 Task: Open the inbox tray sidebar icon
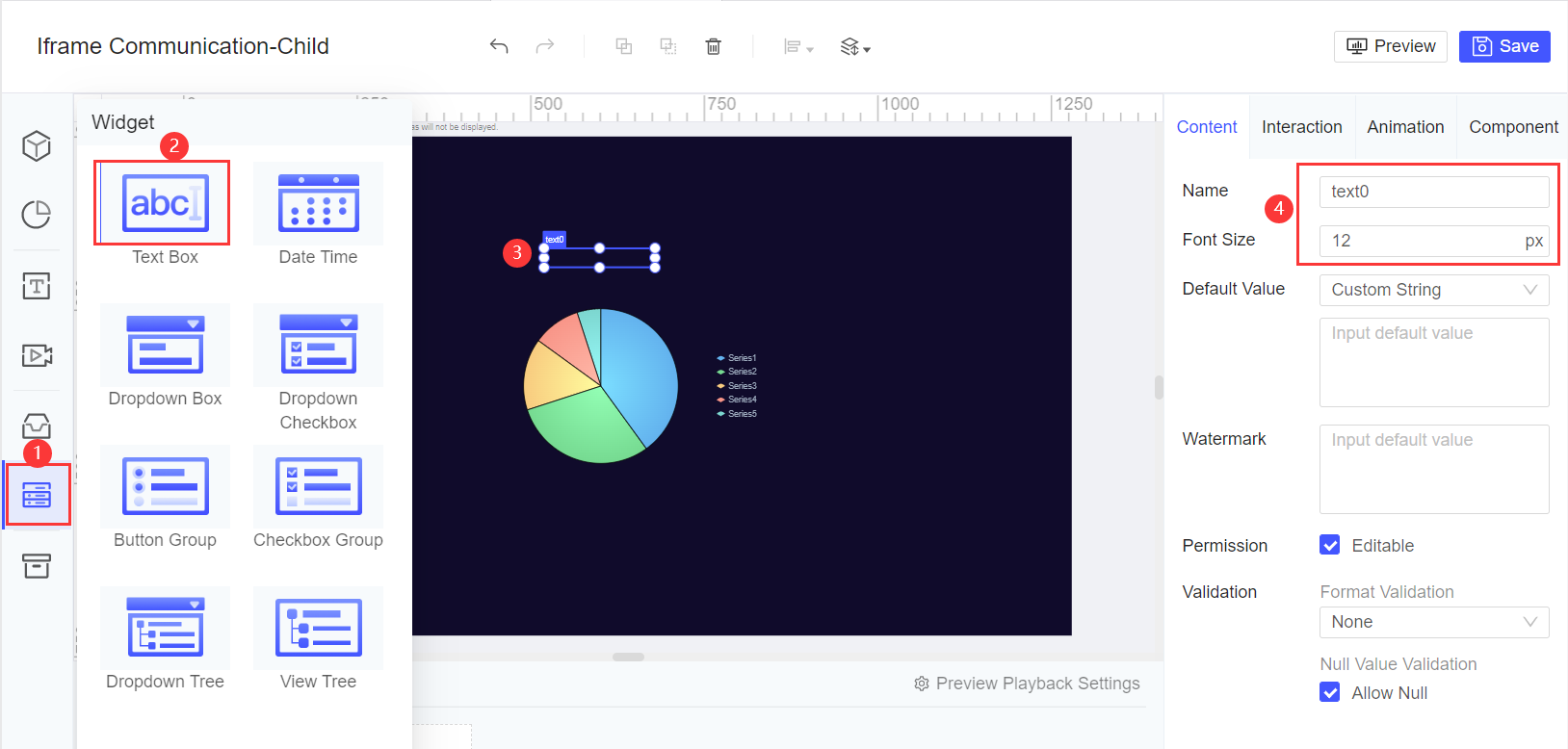coord(37,426)
